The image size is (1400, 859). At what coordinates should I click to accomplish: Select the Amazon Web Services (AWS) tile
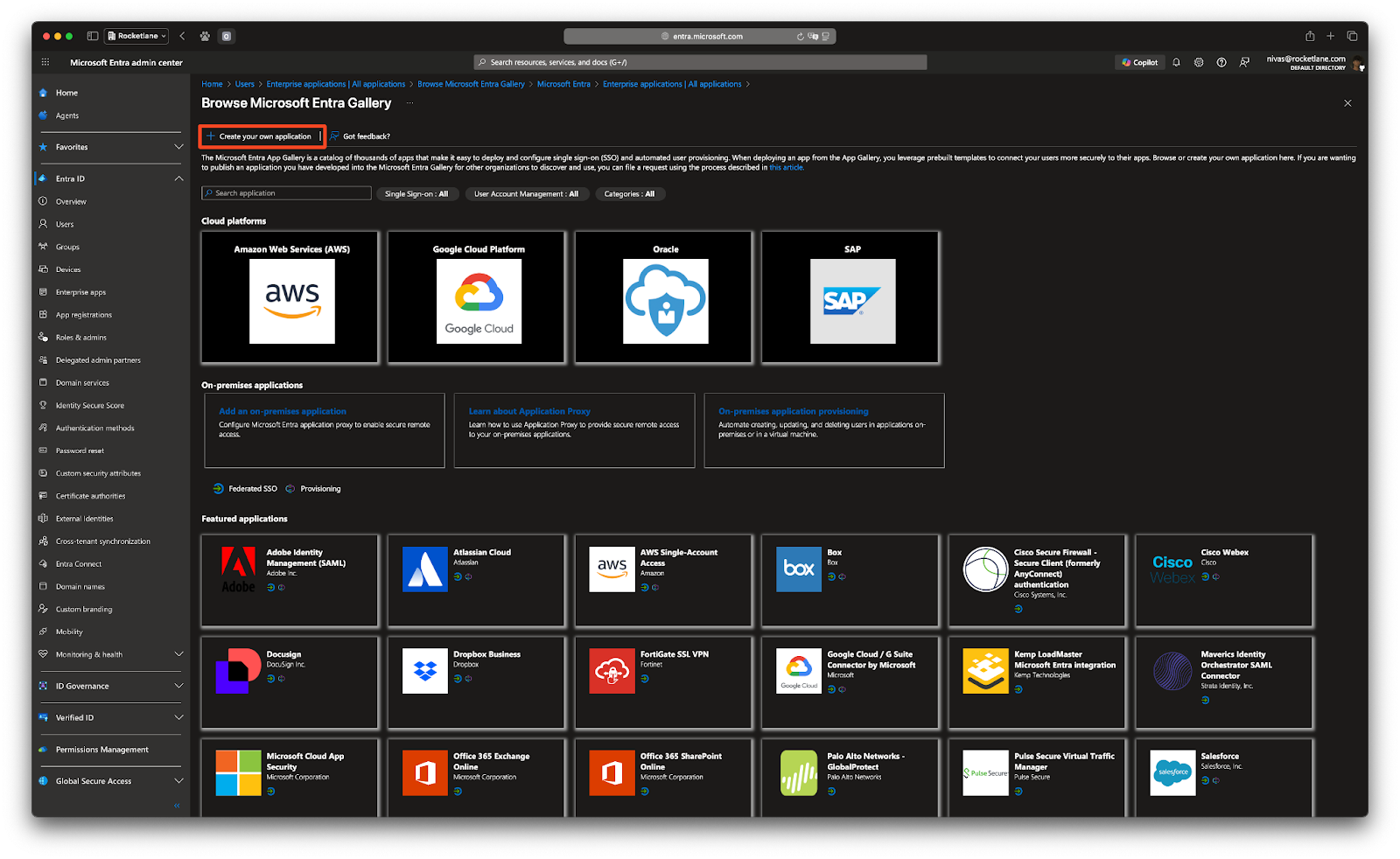[290, 297]
